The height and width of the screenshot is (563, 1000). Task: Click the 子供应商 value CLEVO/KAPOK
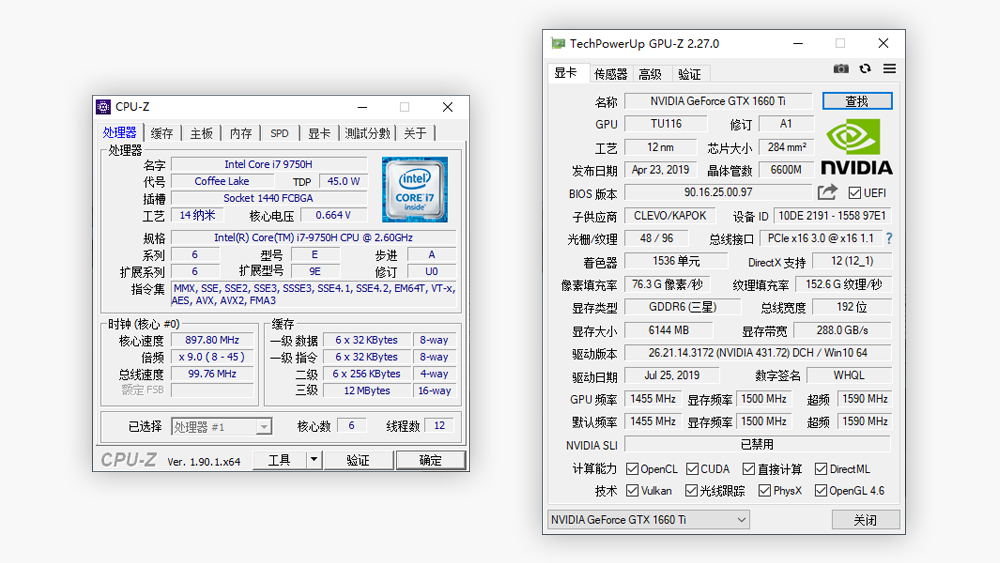[670, 216]
